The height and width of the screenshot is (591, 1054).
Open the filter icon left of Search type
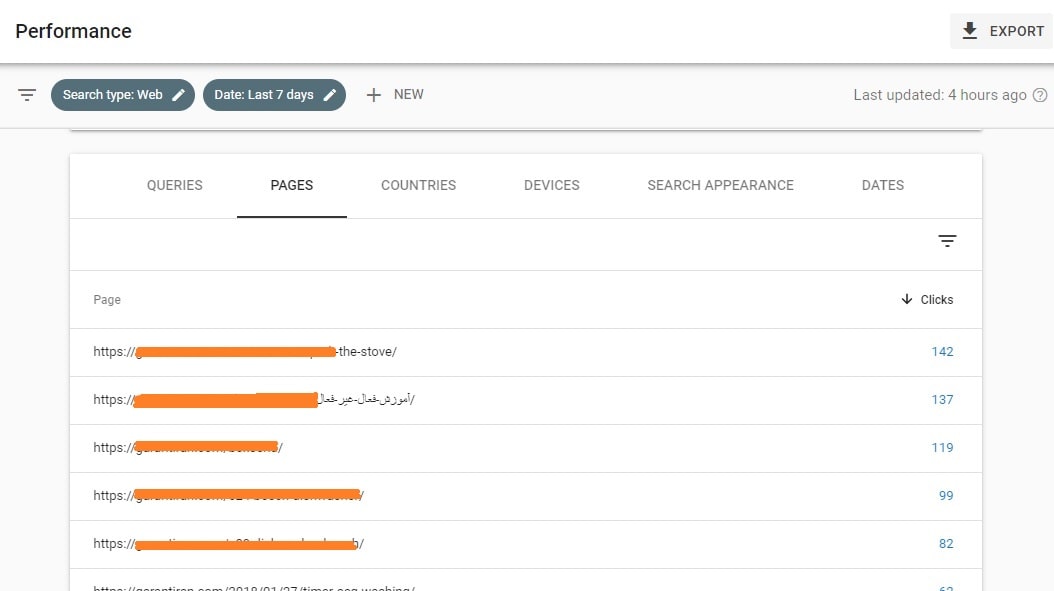tap(27, 95)
